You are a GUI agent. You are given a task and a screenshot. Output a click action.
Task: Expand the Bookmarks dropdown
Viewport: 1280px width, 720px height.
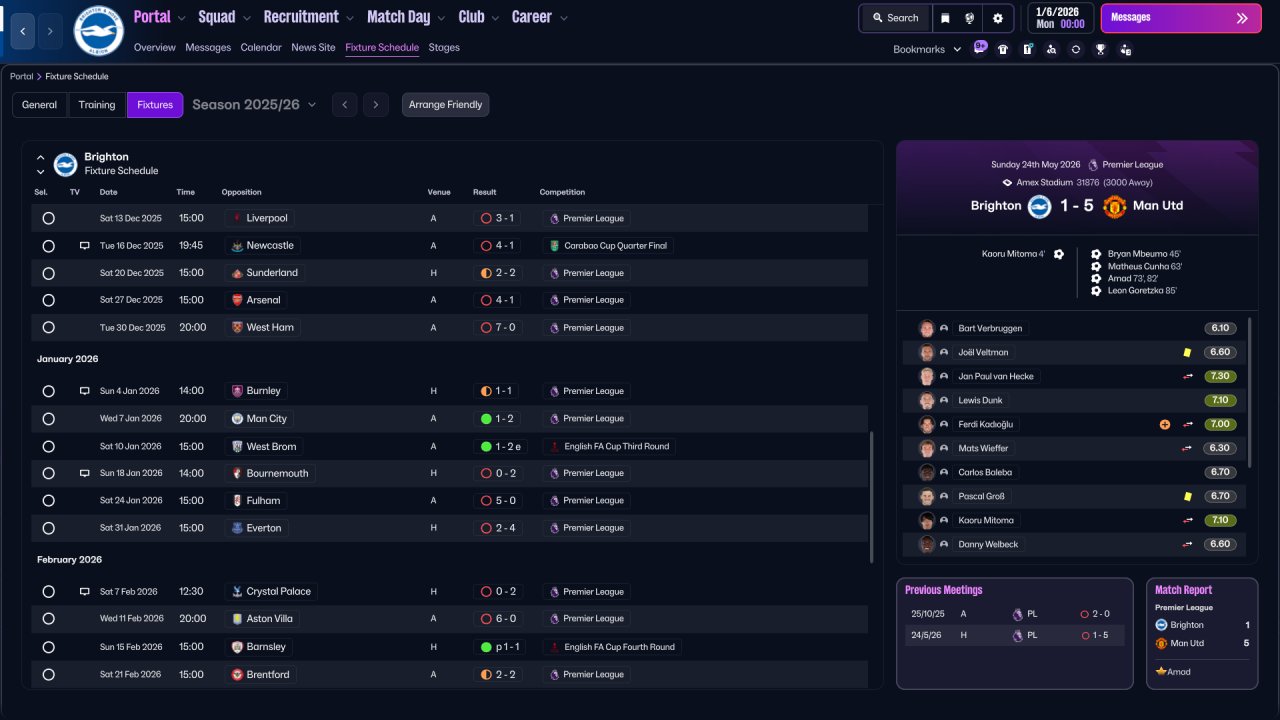(927, 49)
